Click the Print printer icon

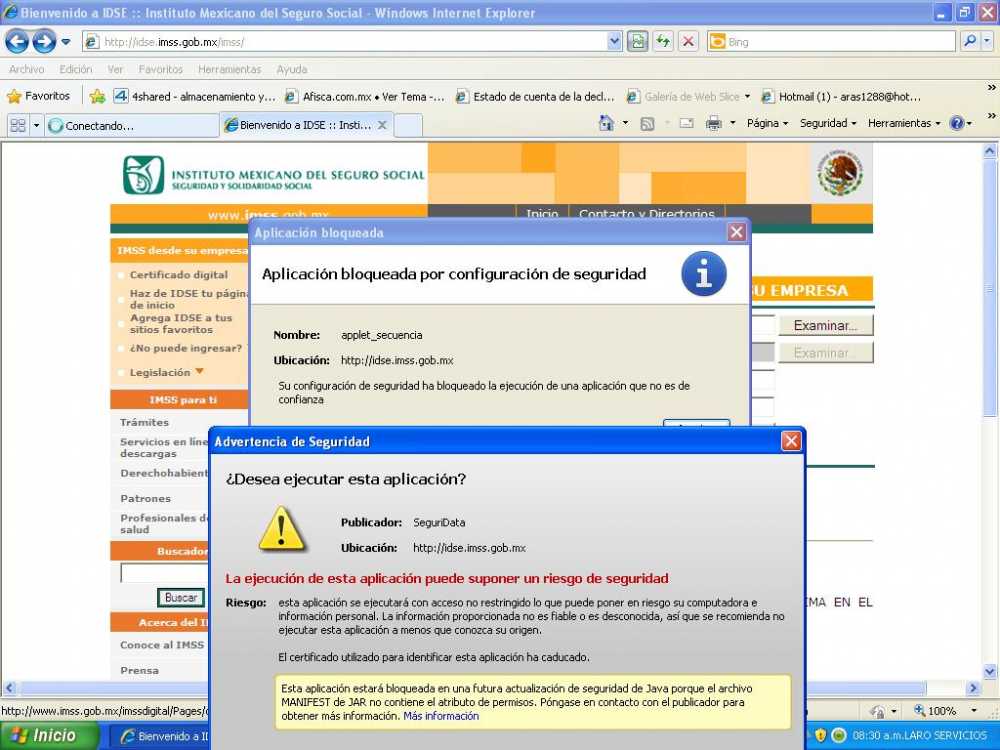(714, 124)
